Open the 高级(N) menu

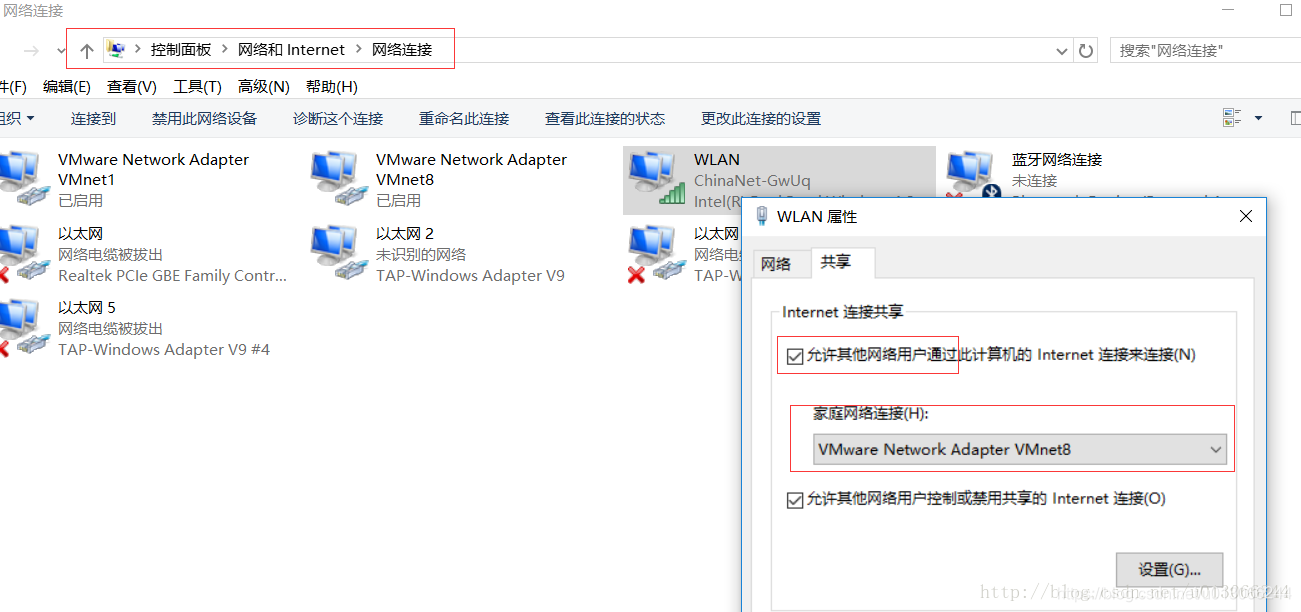pyautogui.click(x=264, y=87)
